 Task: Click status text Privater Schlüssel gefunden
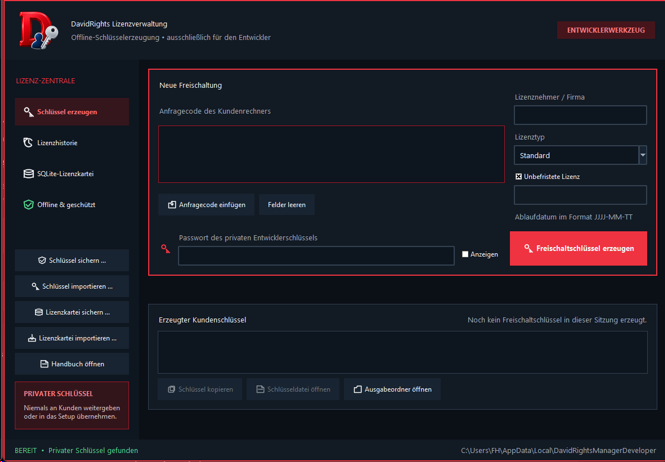[x=93, y=451]
